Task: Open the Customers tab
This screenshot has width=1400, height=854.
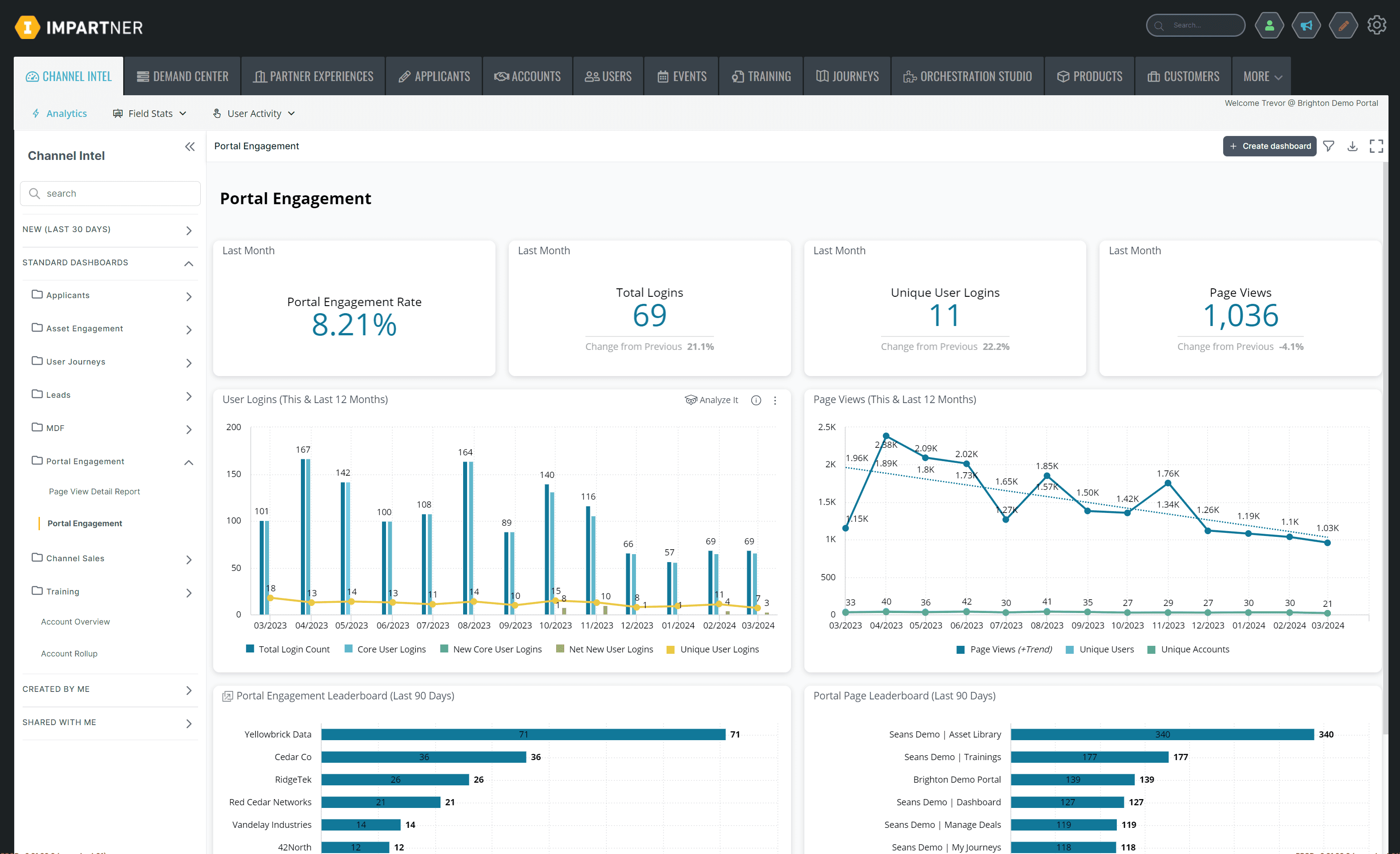Action: tap(1183, 76)
